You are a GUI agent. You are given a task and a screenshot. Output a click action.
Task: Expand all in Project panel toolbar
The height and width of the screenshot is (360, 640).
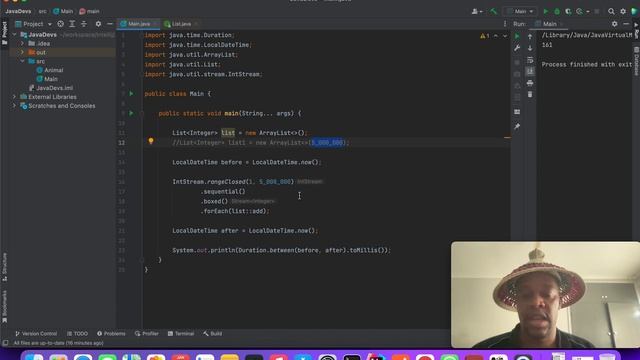click(x=72, y=24)
